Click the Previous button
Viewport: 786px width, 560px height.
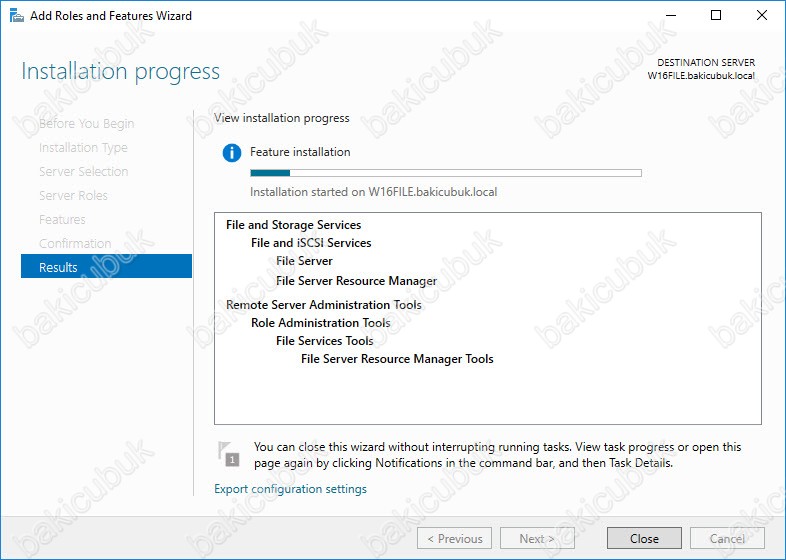(x=454, y=538)
